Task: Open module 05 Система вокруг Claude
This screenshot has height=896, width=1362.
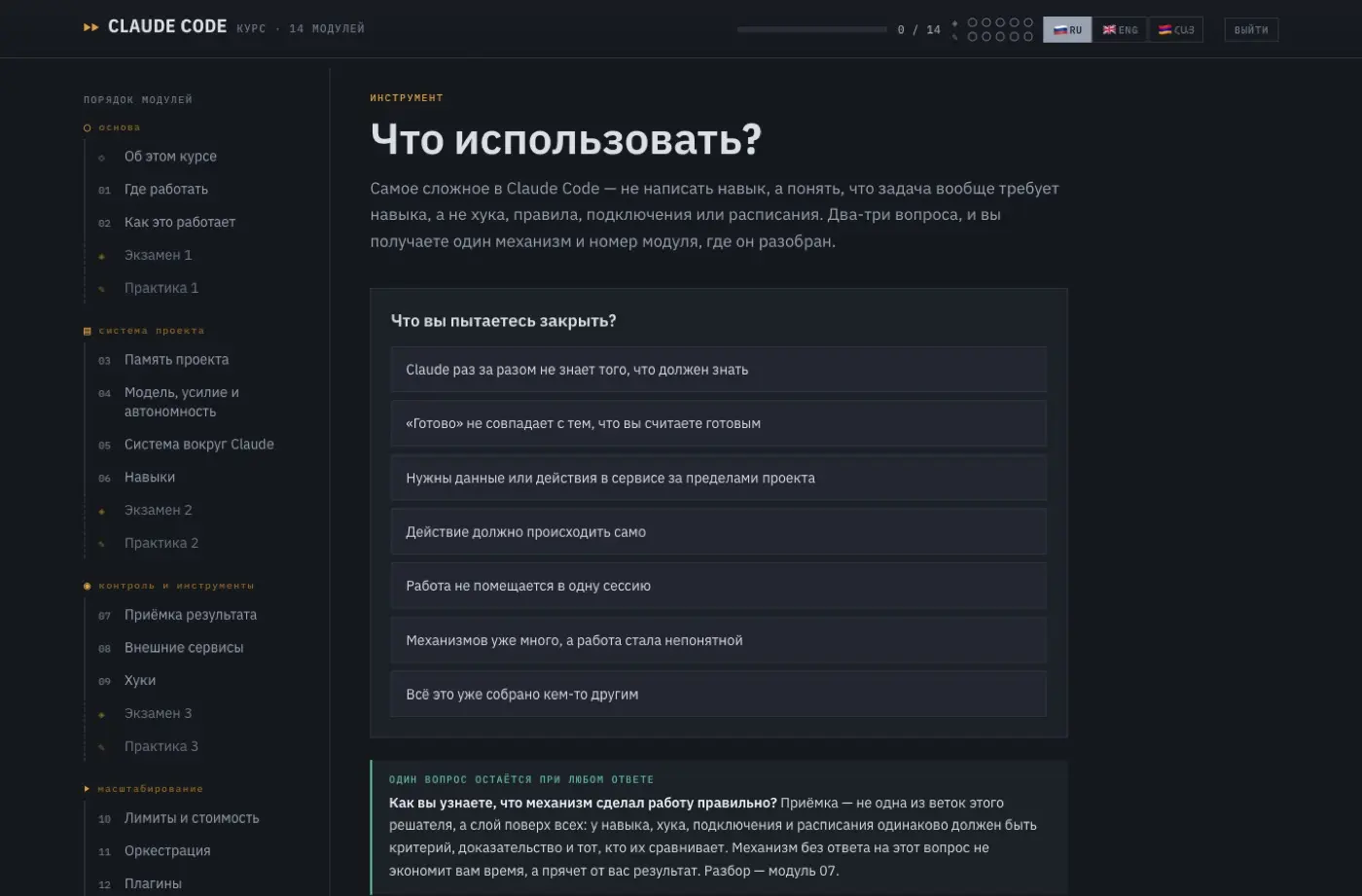Action: tap(199, 445)
